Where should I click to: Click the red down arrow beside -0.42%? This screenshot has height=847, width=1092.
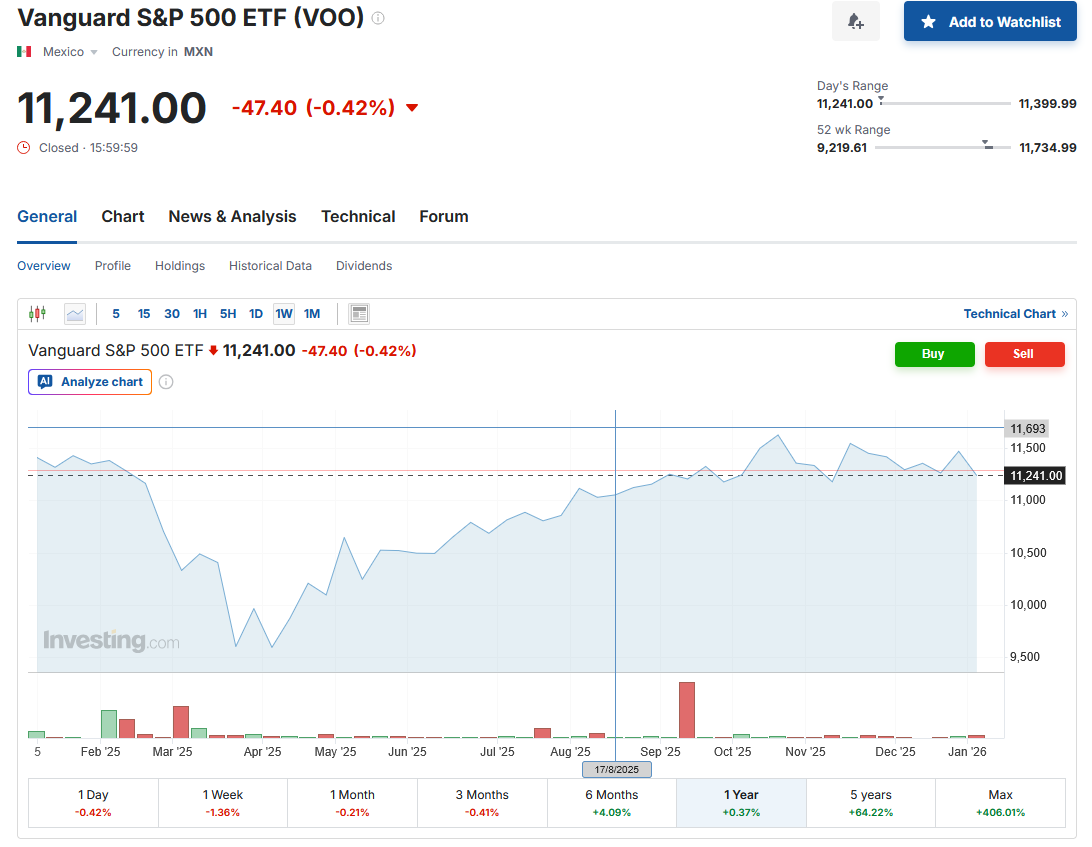412,107
